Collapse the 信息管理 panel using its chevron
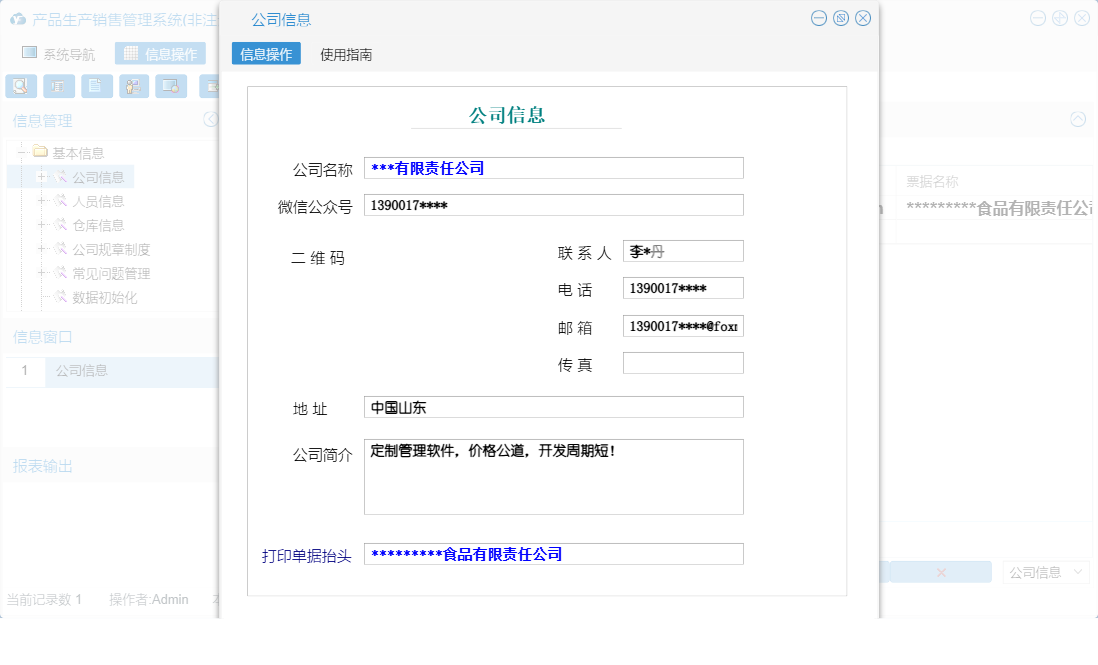The height and width of the screenshot is (665, 1098). pyautogui.click(x=209, y=119)
